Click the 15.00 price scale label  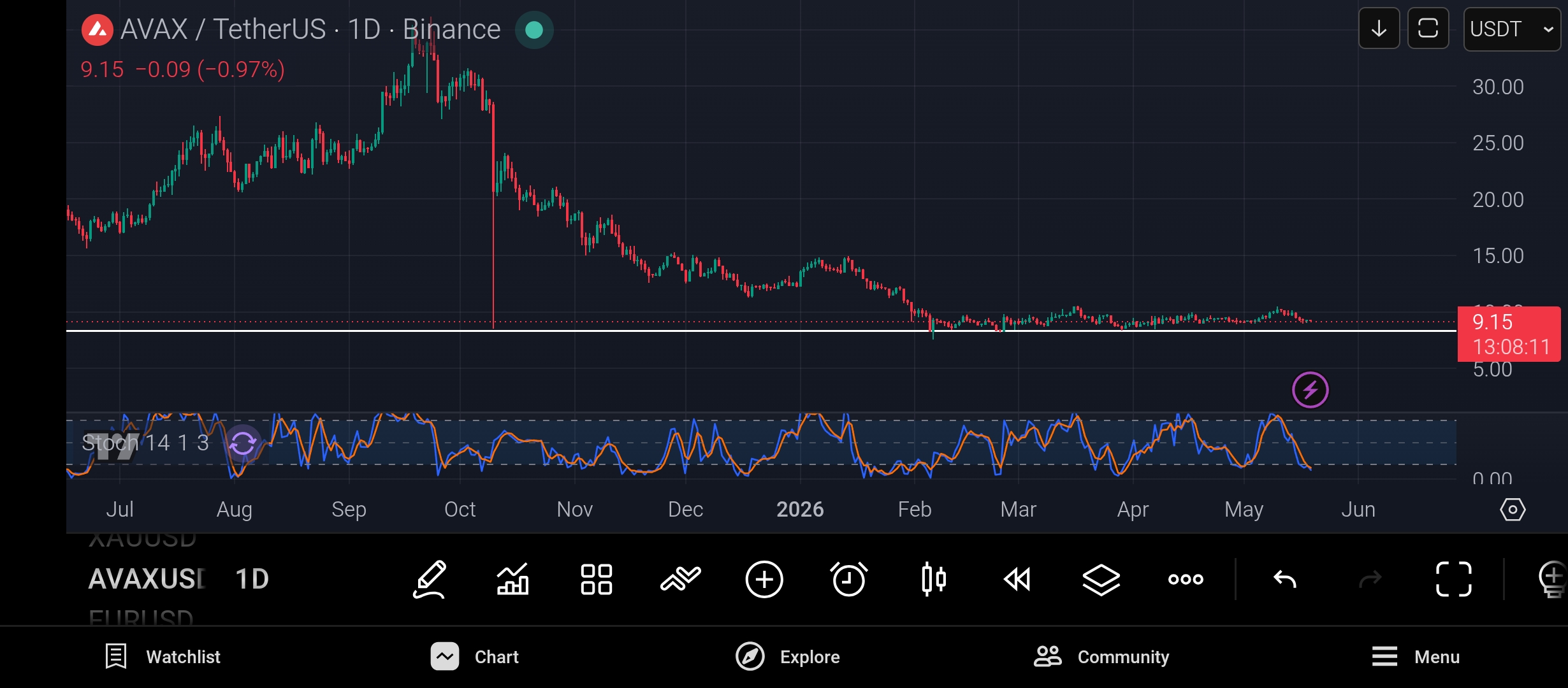click(1498, 255)
